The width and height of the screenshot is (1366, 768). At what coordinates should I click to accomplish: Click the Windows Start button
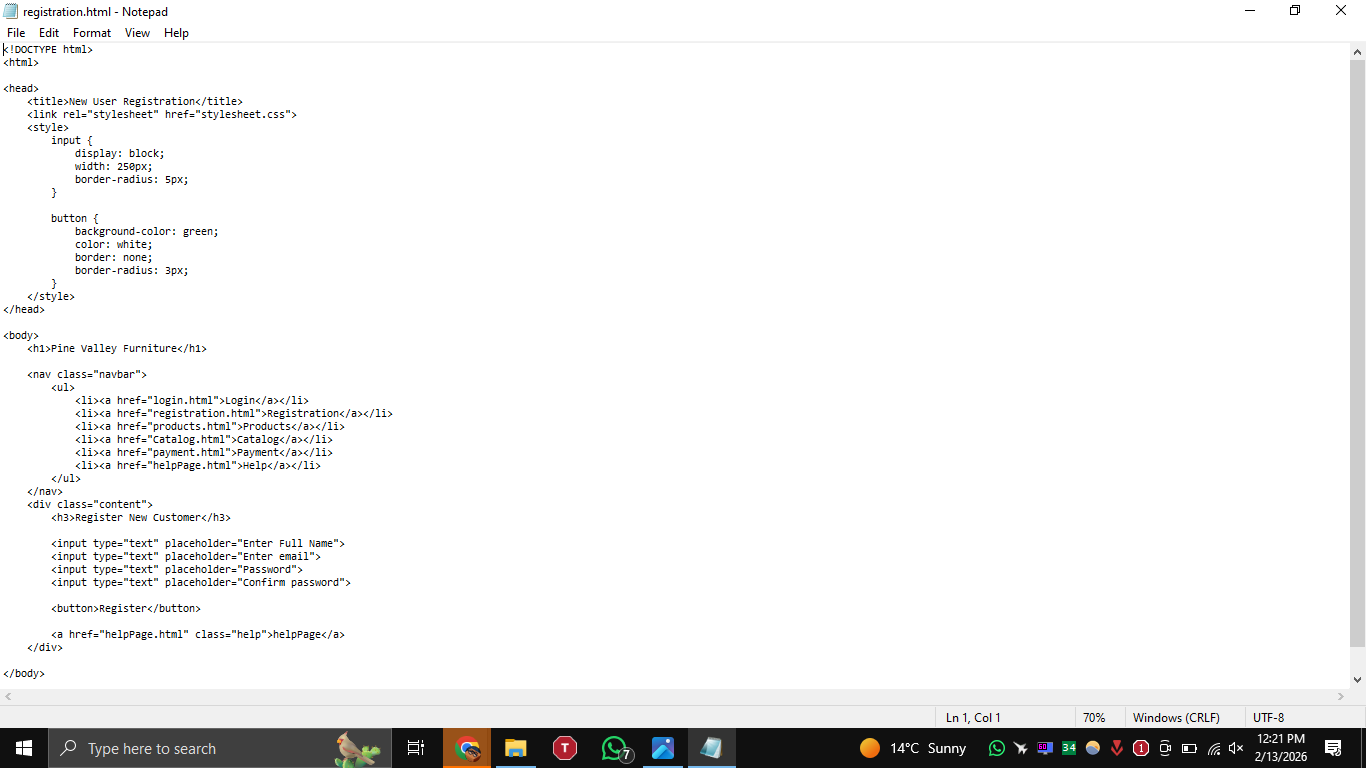[22, 747]
